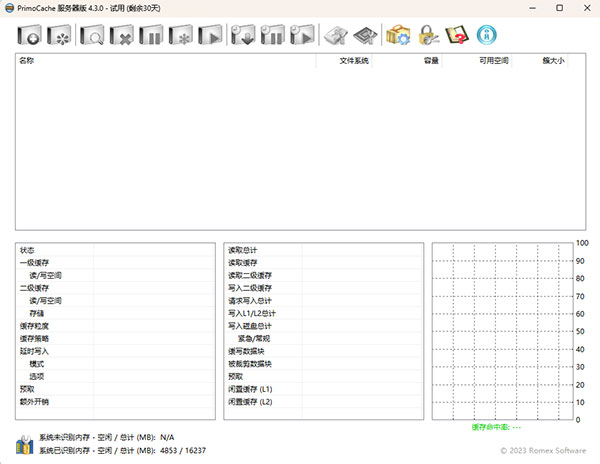The width and height of the screenshot is (600, 464).
Task: Select the 二级缓存 row
Action: point(115,288)
